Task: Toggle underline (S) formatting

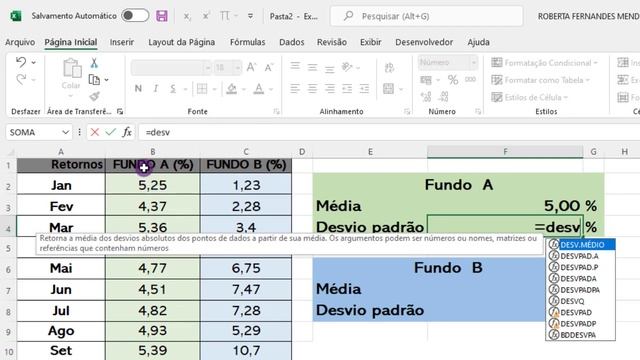Action: (173, 89)
